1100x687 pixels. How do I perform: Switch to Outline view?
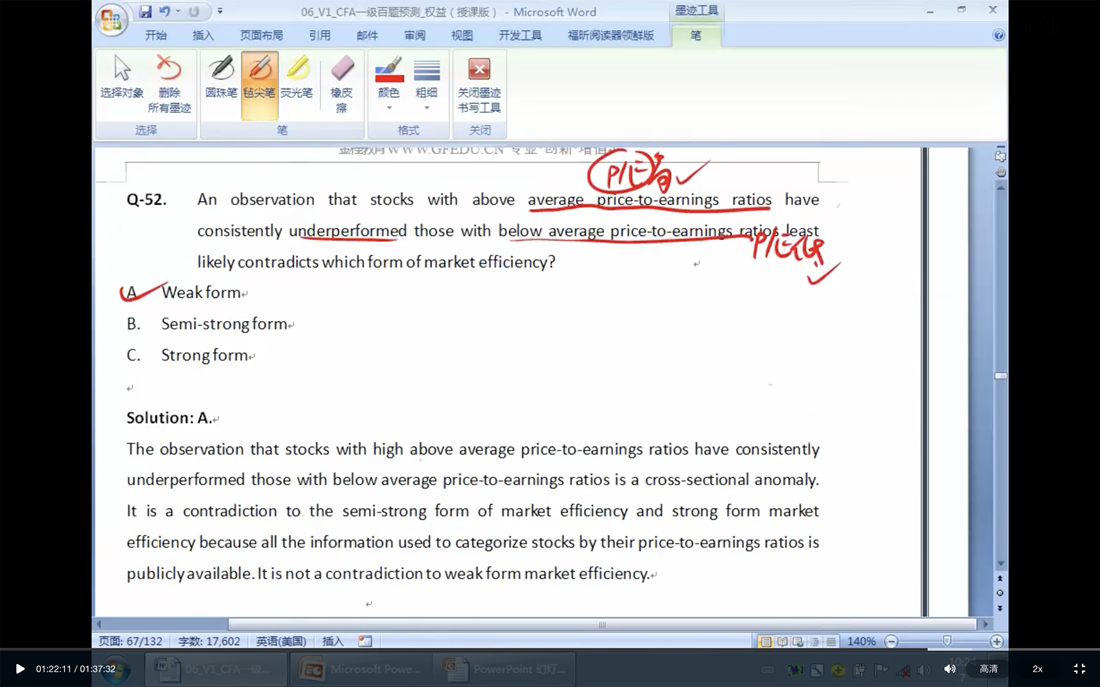coord(814,641)
